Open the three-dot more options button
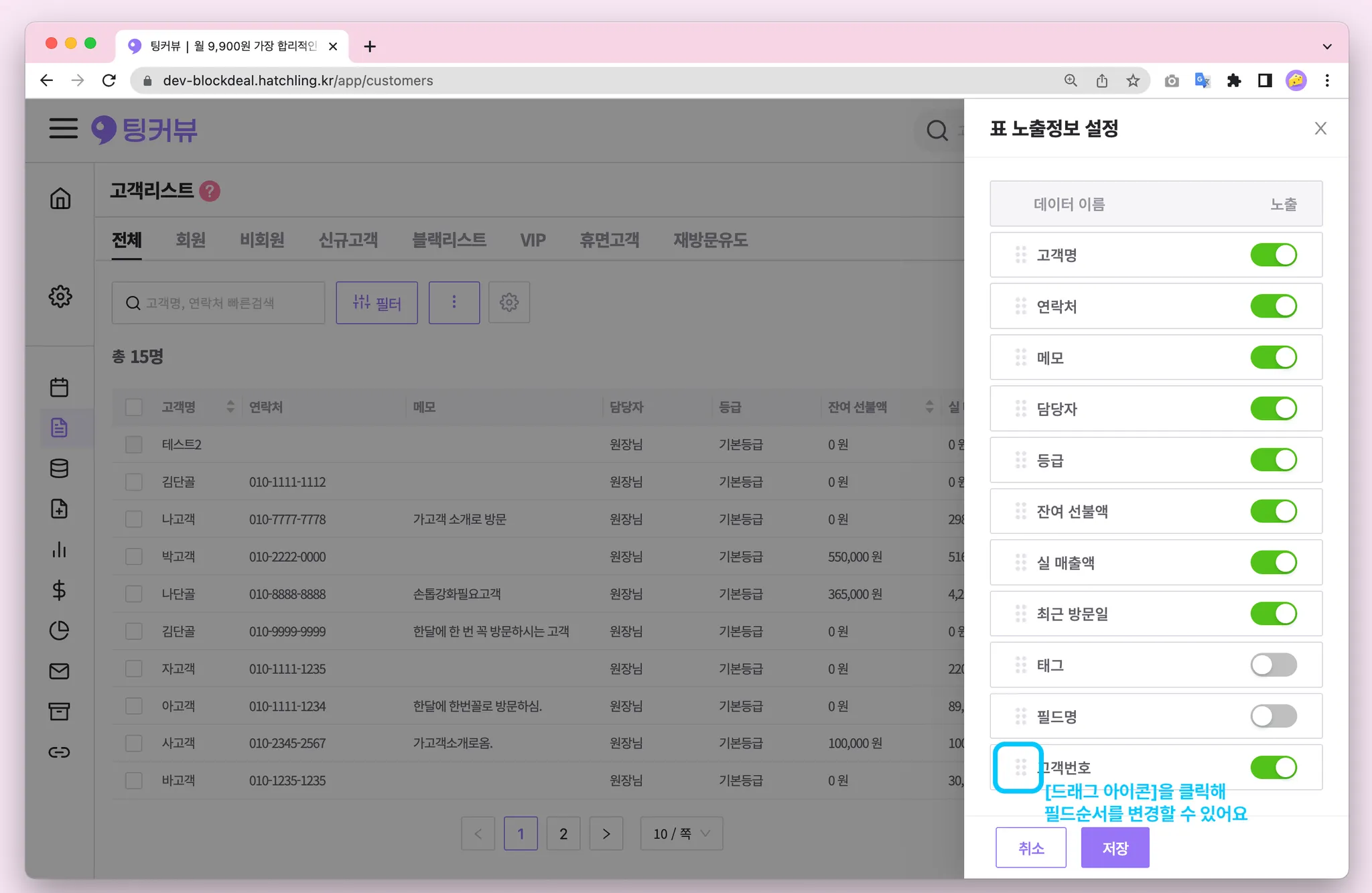 pyautogui.click(x=454, y=302)
